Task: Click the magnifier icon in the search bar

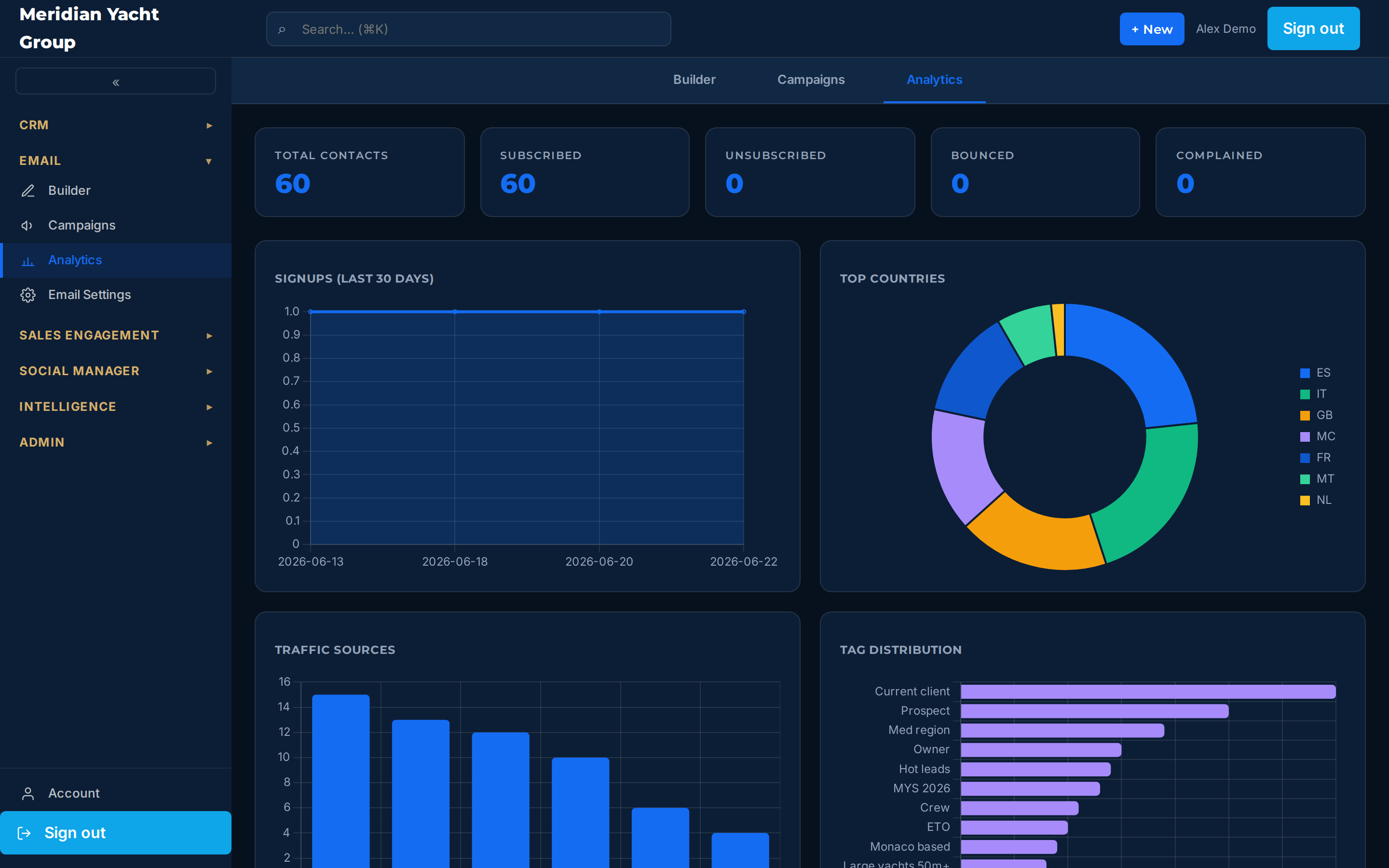Action: 281,29
